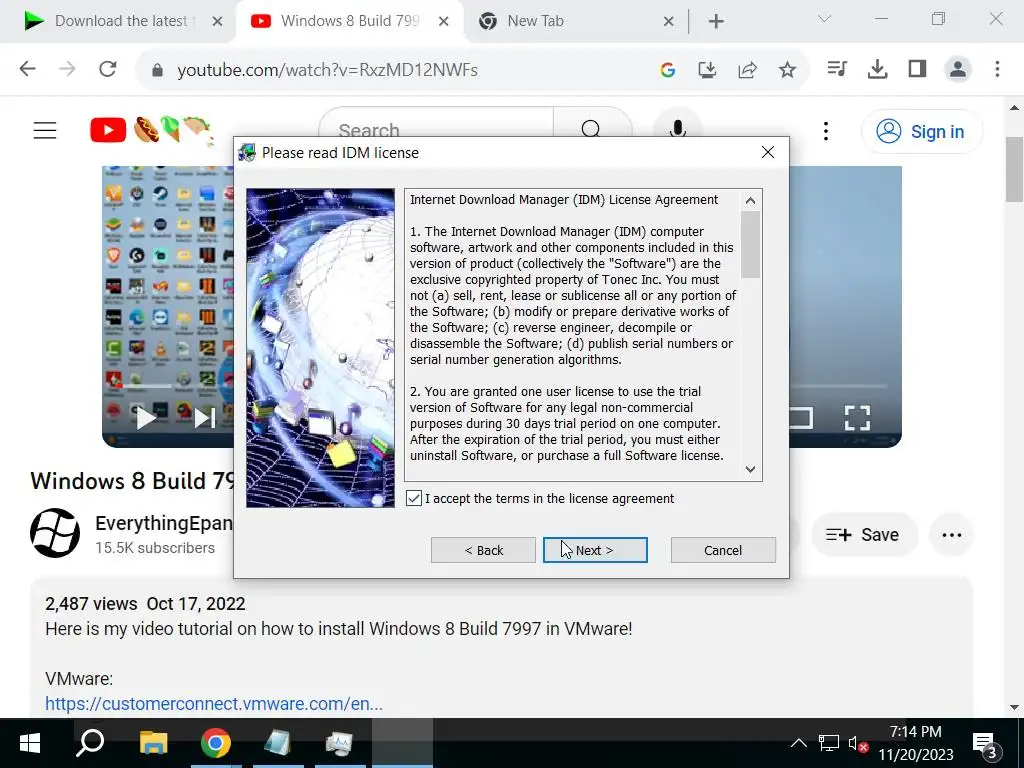Click Chrome icon in taskbar
The width and height of the screenshot is (1024, 768).
click(216, 743)
